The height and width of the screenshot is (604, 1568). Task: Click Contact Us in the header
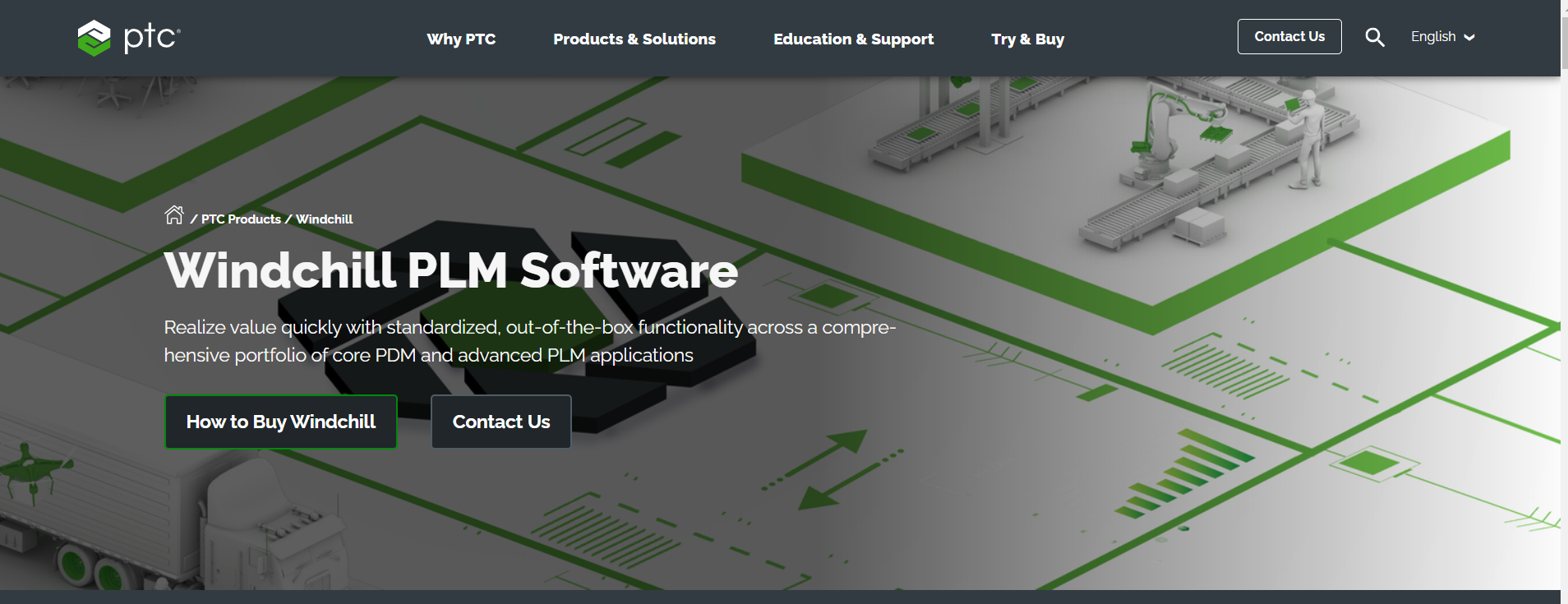click(1289, 37)
